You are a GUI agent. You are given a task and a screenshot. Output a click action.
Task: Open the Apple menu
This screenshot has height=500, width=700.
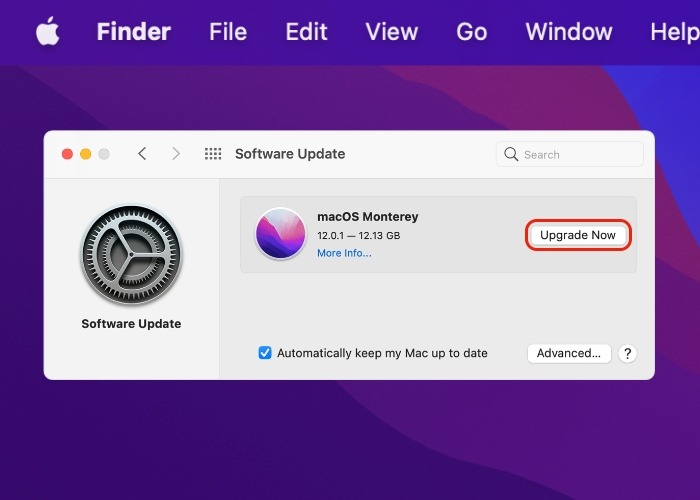(x=47, y=32)
